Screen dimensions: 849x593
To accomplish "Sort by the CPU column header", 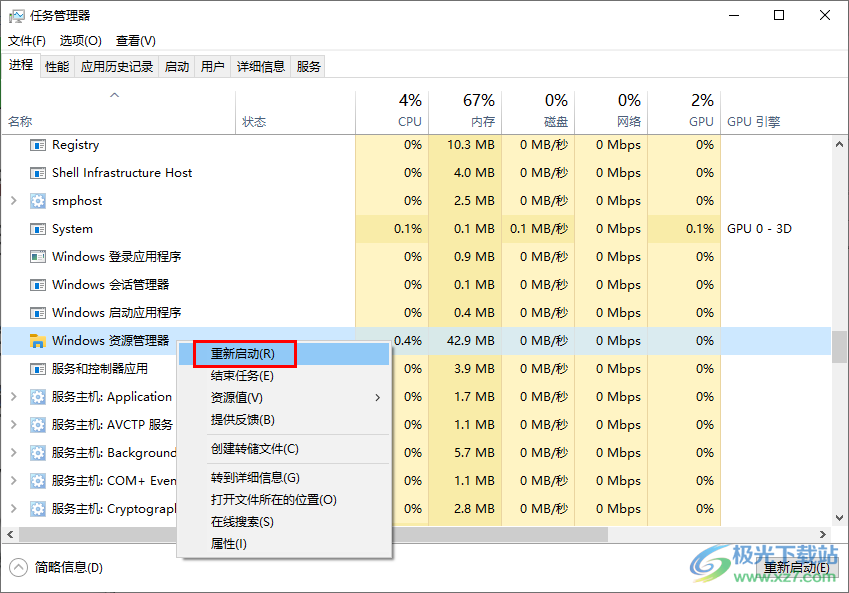I will click(x=392, y=113).
